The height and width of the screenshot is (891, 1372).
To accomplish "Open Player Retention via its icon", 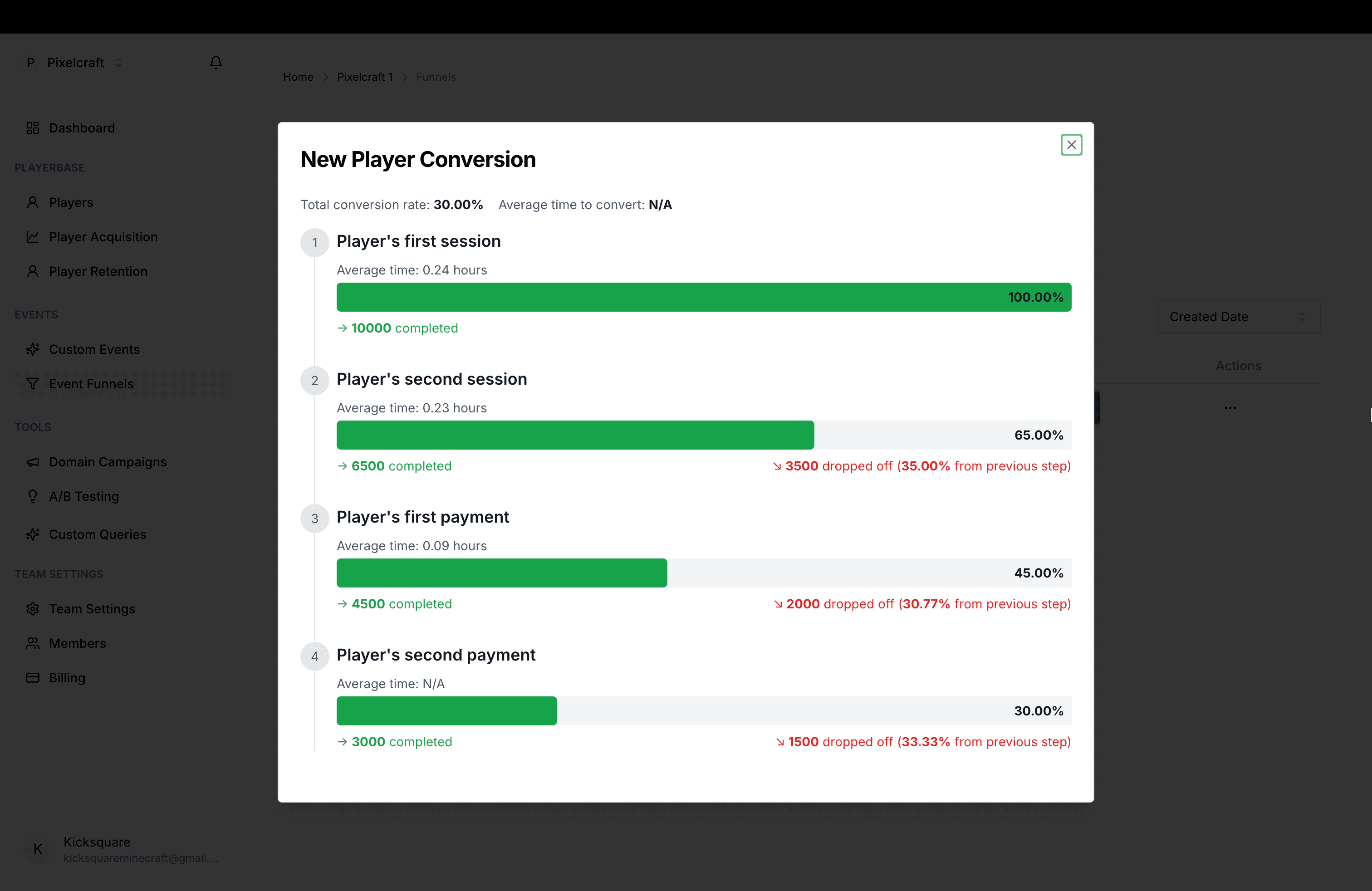I will click(33, 271).
